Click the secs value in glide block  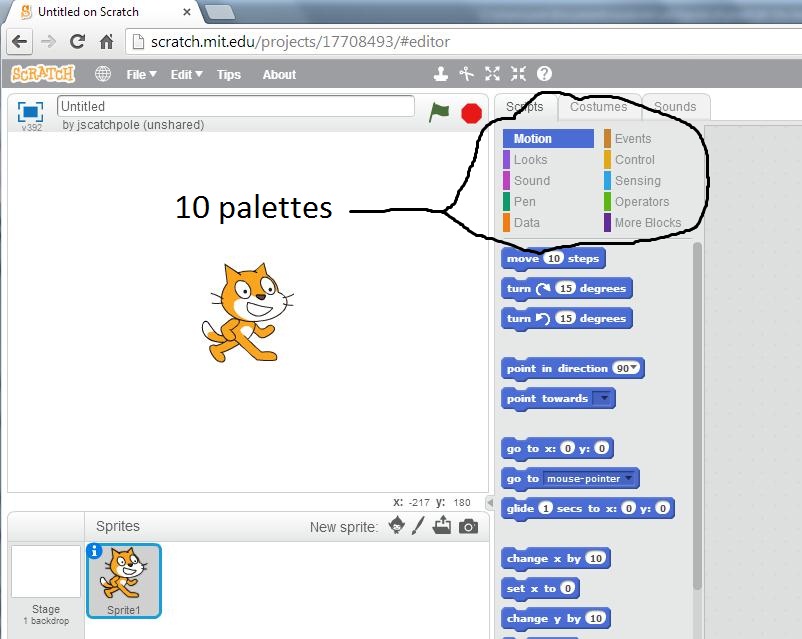[x=546, y=509]
